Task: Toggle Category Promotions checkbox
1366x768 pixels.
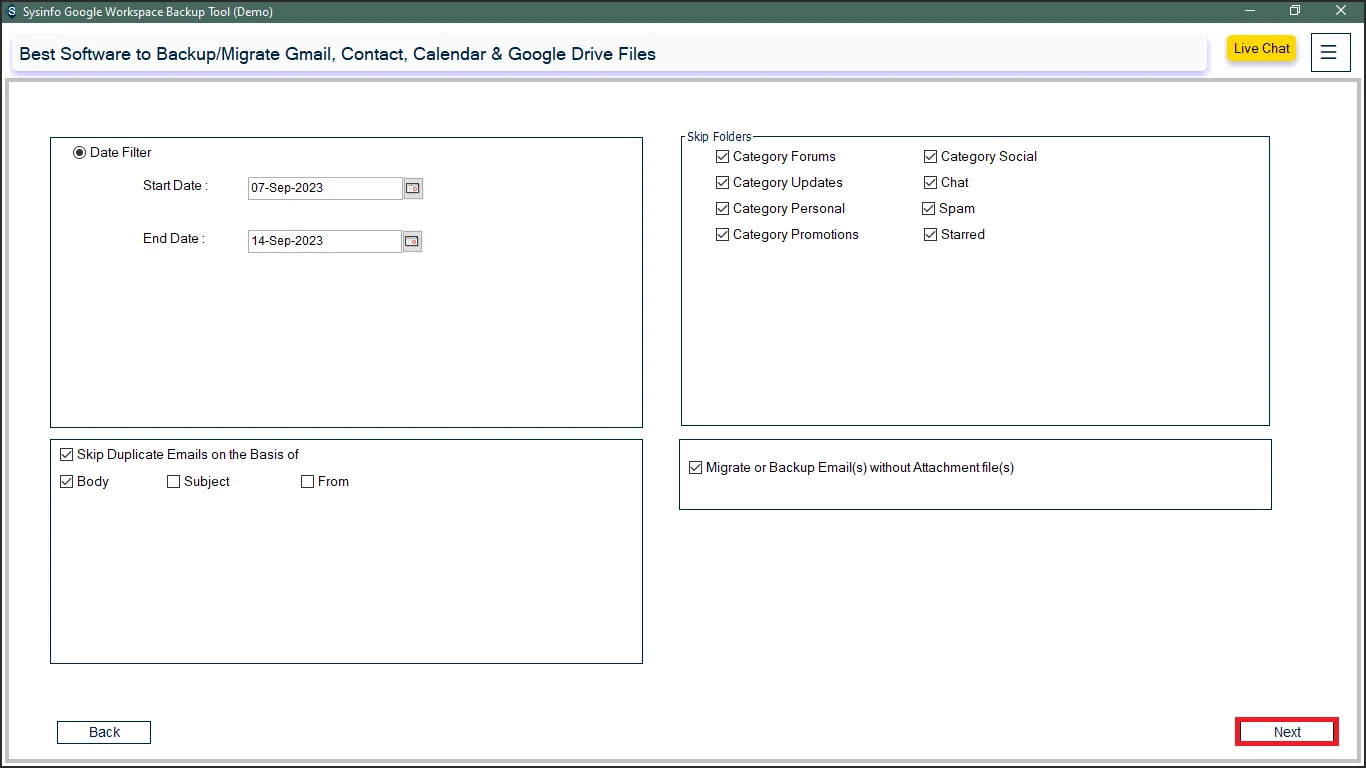Action: point(723,235)
